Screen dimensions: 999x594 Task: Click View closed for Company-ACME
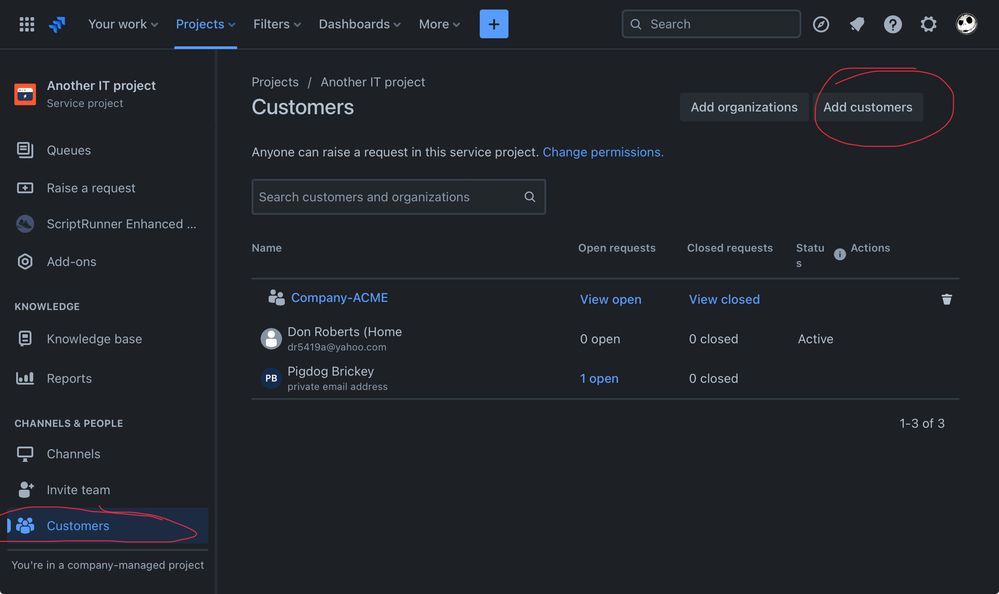point(724,299)
